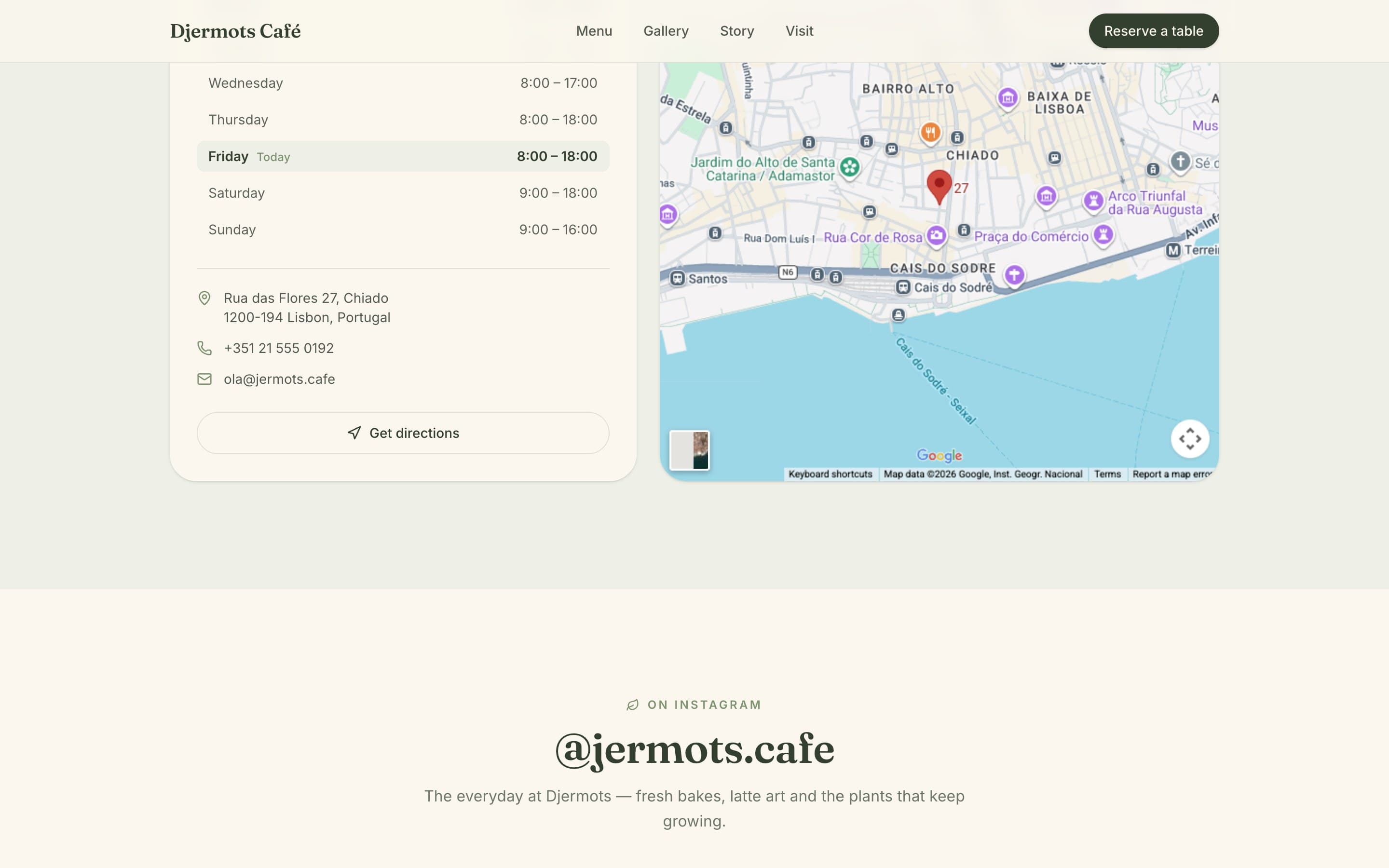Open the Google logo on map
The height and width of the screenshot is (868, 1389).
pyautogui.click(x=939, y=455)
